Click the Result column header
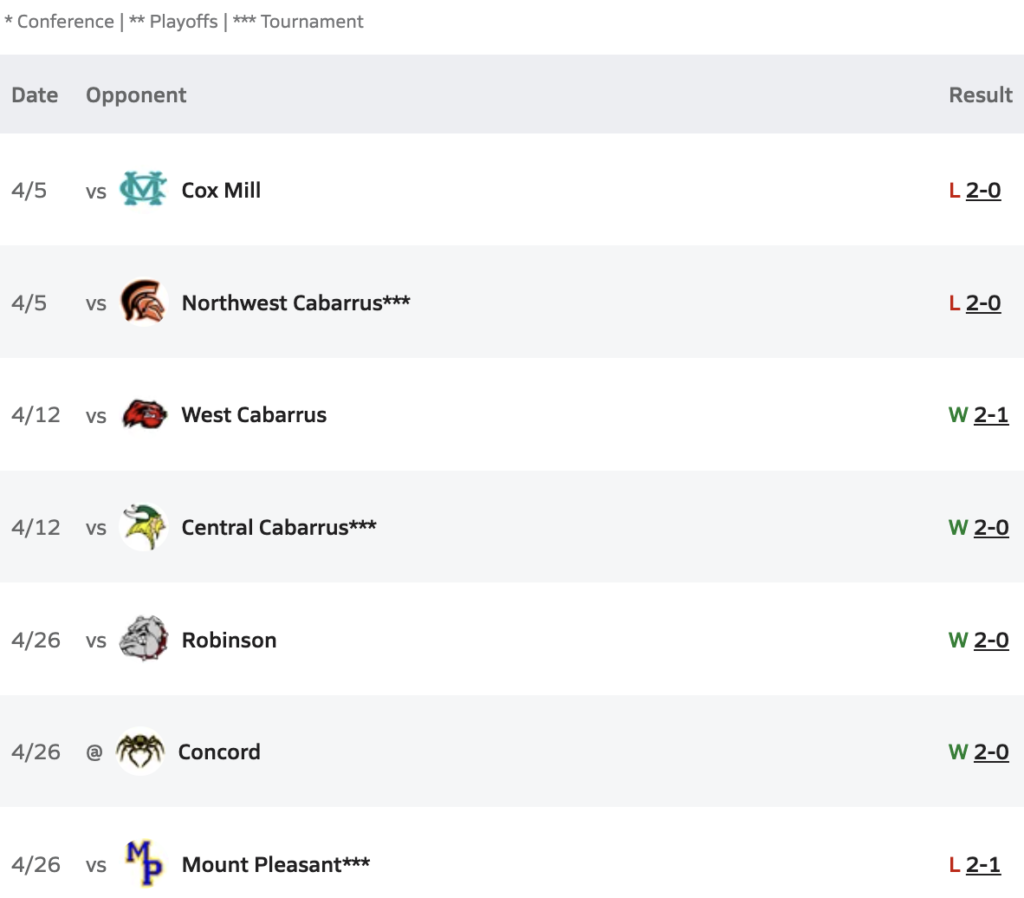The height and width of the screenshot is (898, 1024). coord(980,95)
